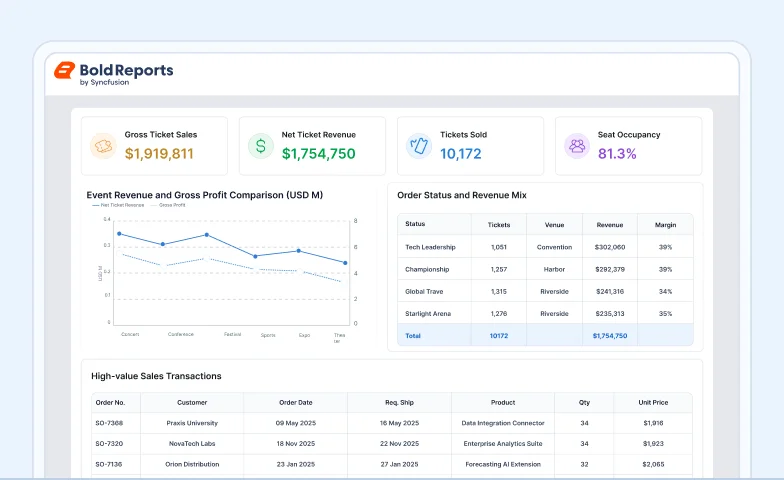This screenshot has width=784, height=480.
Task: Select the 81.3% seat occupancy value
Action: click(617, 154)
